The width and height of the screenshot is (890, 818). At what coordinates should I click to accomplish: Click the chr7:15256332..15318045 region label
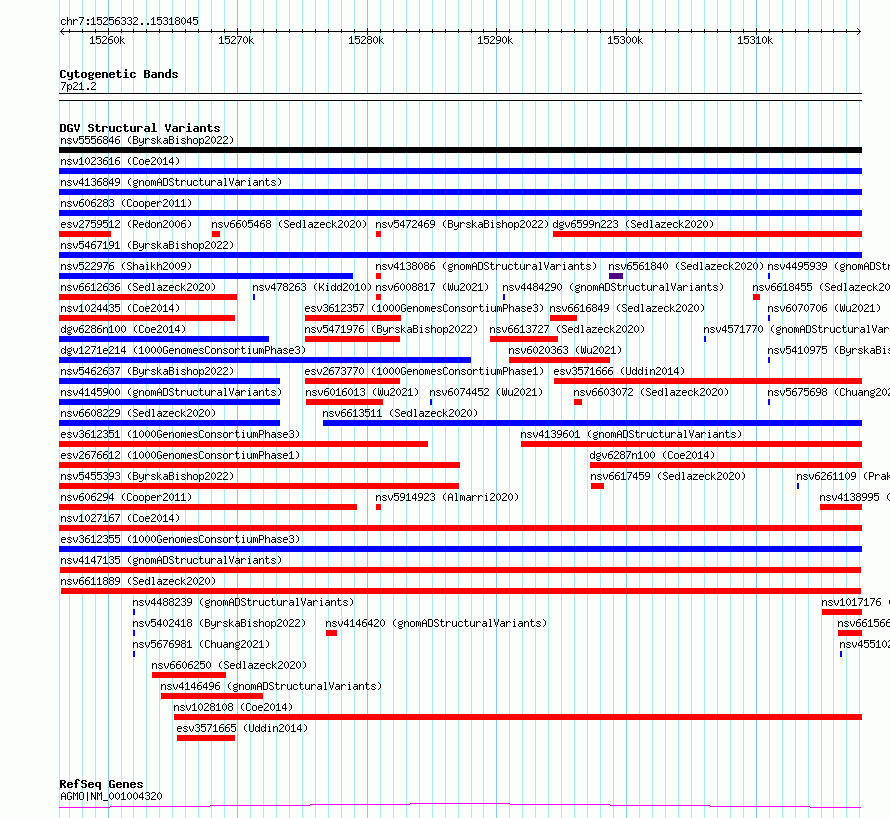click(129, 22)
